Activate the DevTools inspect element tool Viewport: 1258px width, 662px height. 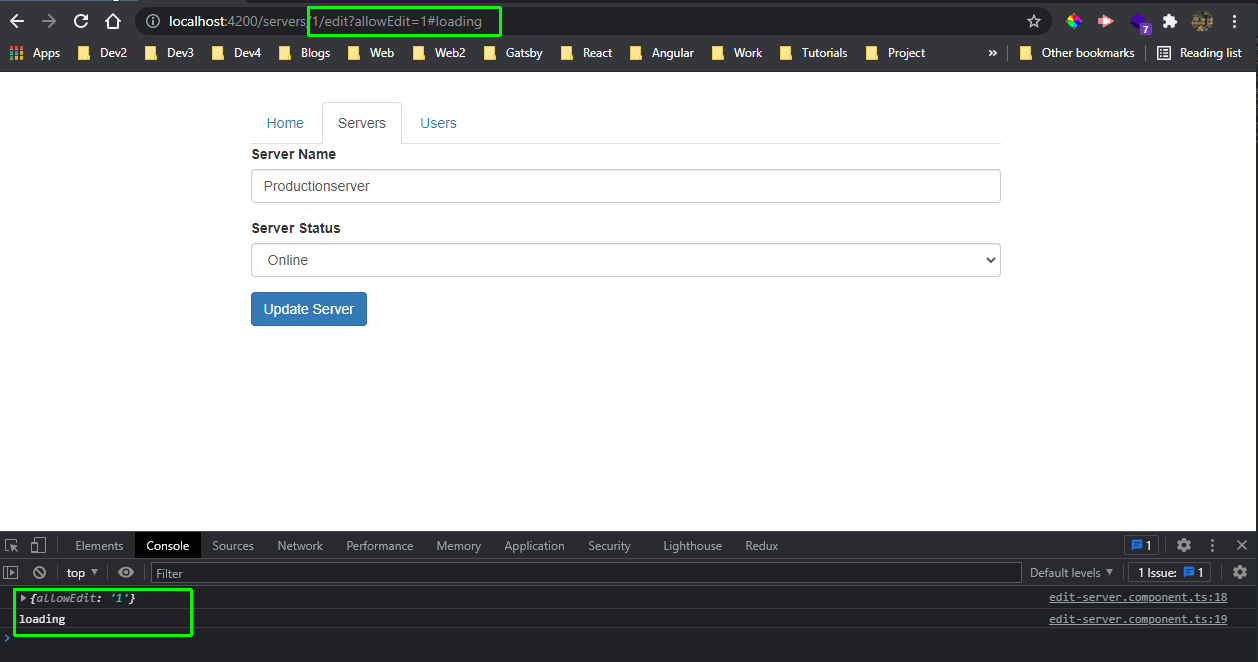[12, 545]
